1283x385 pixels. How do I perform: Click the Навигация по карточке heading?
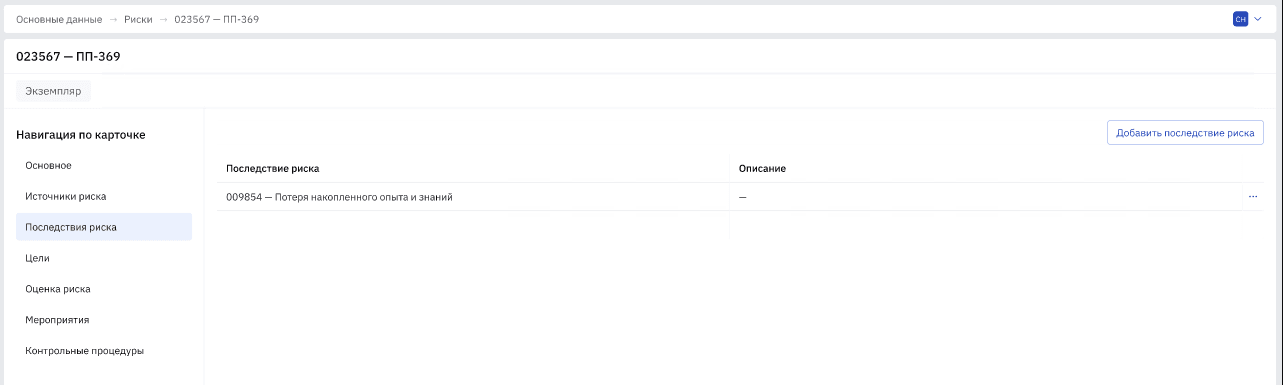point(81,134)
